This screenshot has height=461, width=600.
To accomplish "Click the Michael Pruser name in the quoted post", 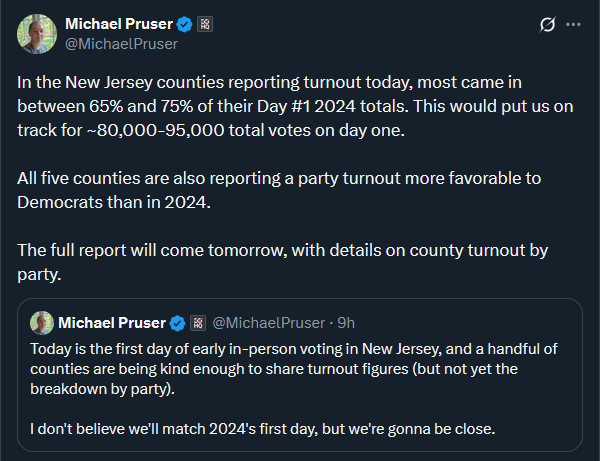I will pos(112,323).
